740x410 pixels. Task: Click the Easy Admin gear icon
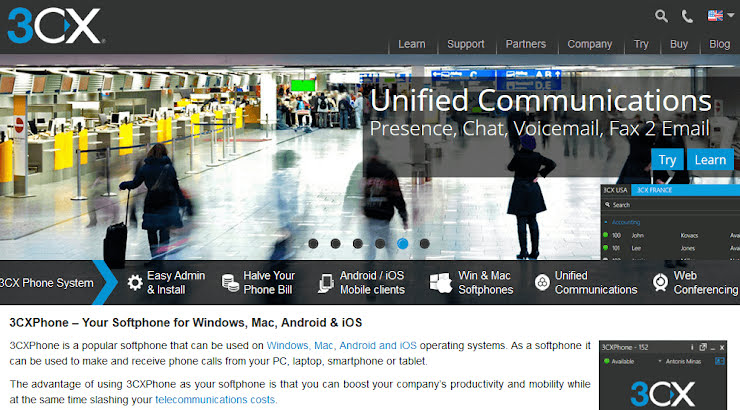pyautogui.click(x=135, y=283)
